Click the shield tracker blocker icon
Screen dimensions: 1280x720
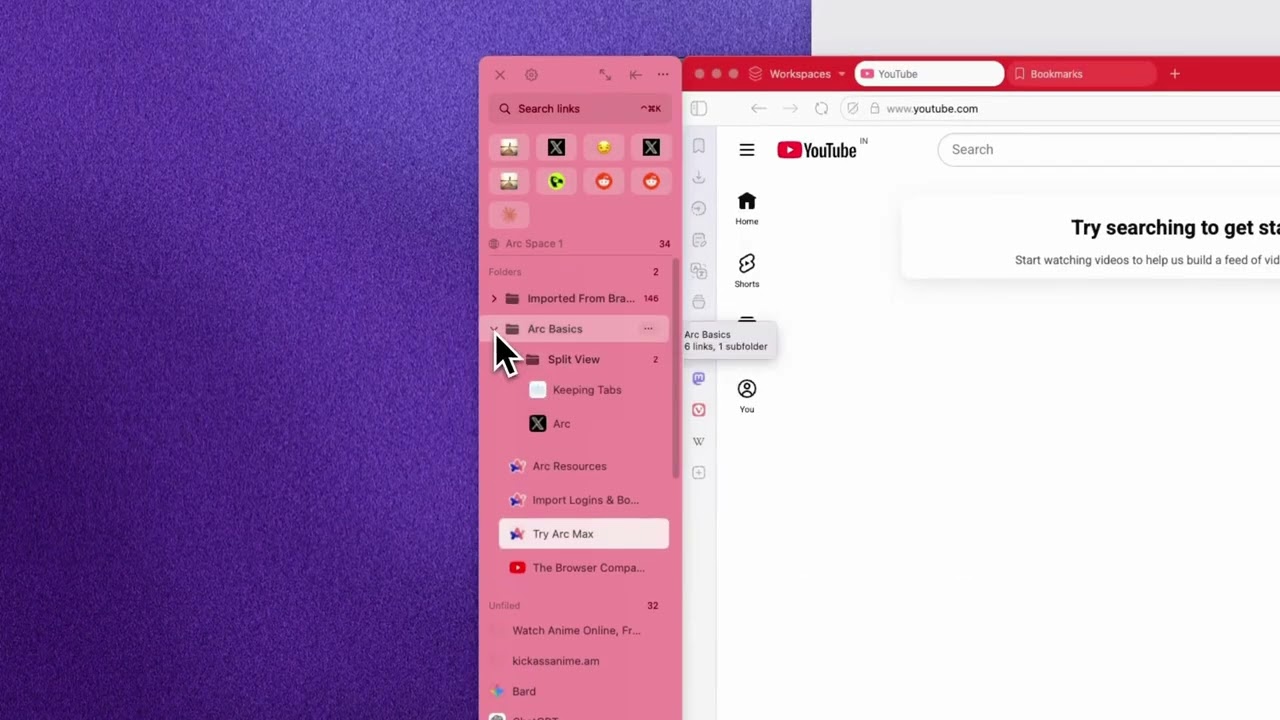tap(852, 109)
